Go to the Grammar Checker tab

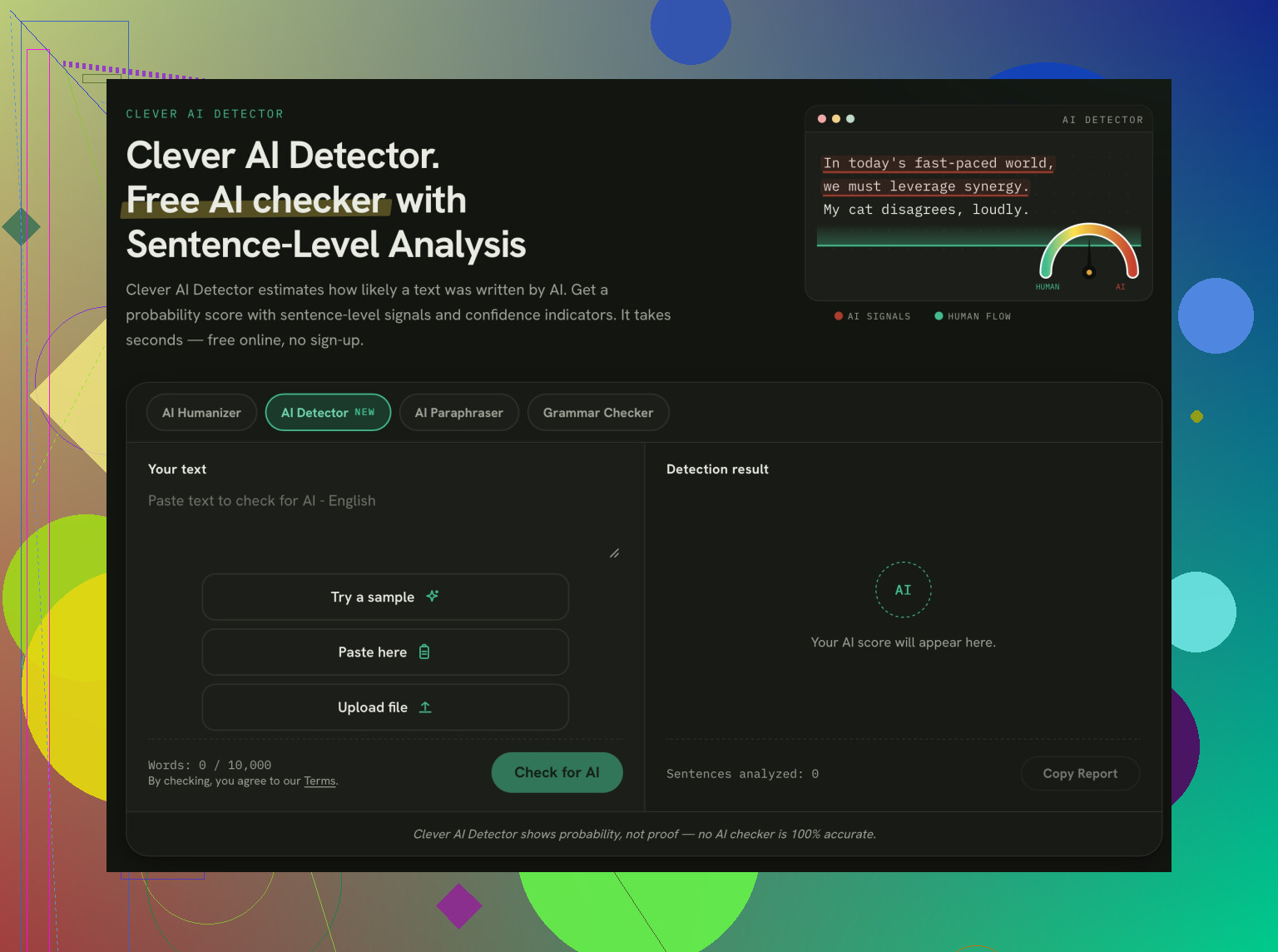point(598,413)
